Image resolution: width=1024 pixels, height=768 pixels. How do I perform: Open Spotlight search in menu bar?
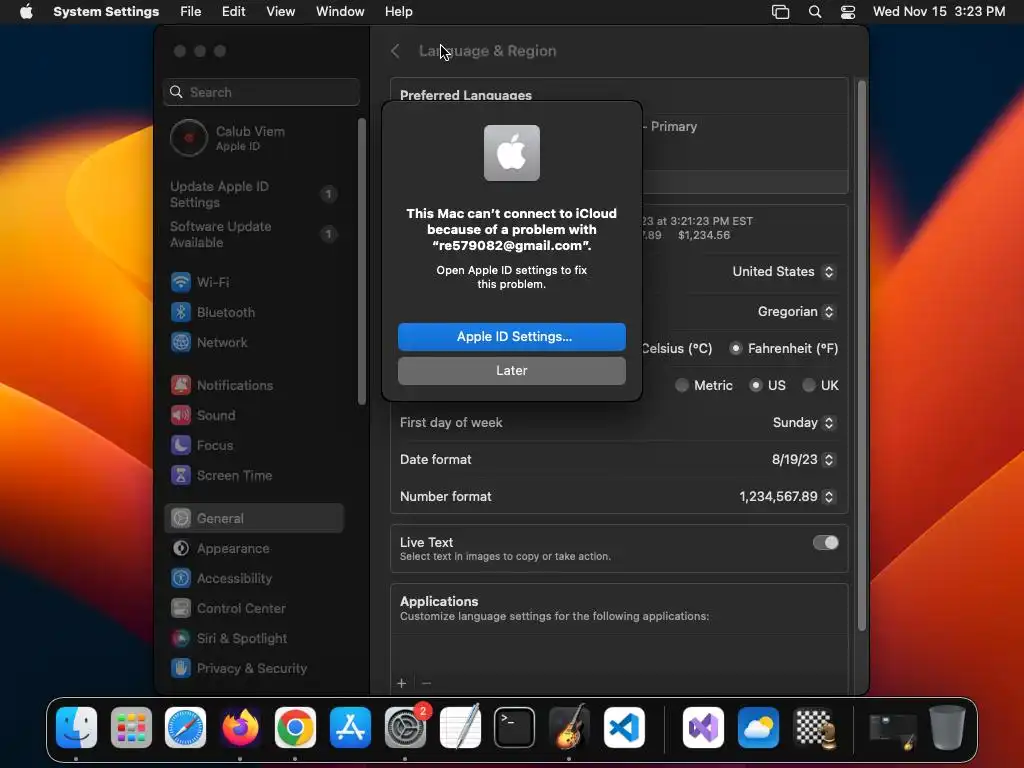[814, 12]
